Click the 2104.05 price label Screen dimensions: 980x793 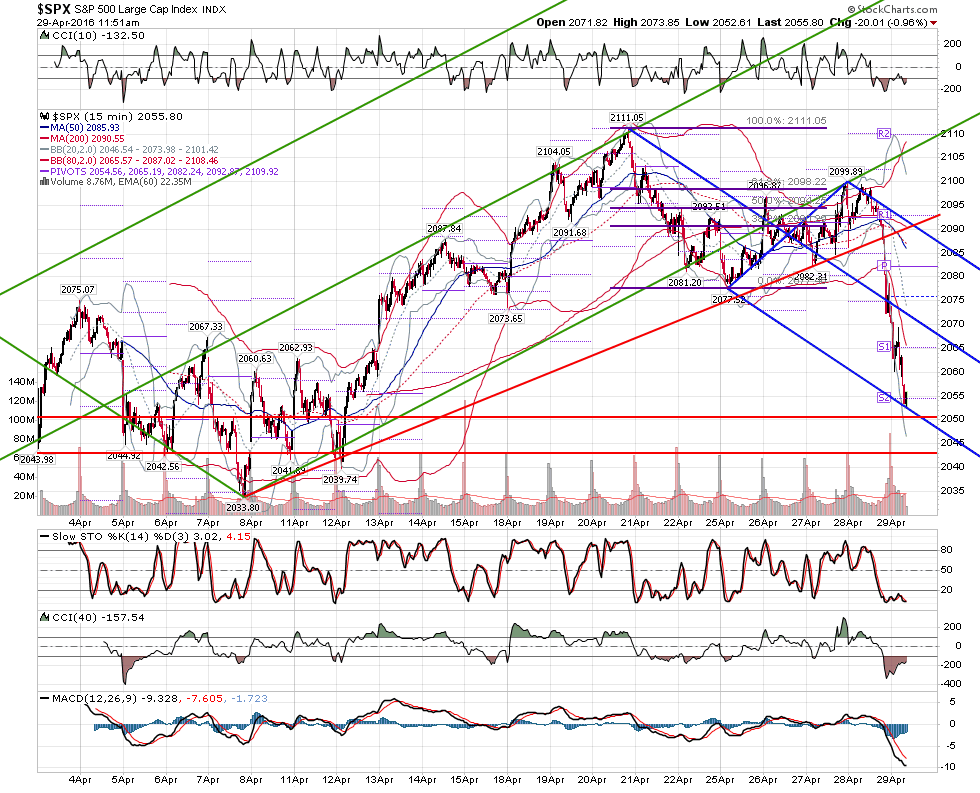[554, 152]
